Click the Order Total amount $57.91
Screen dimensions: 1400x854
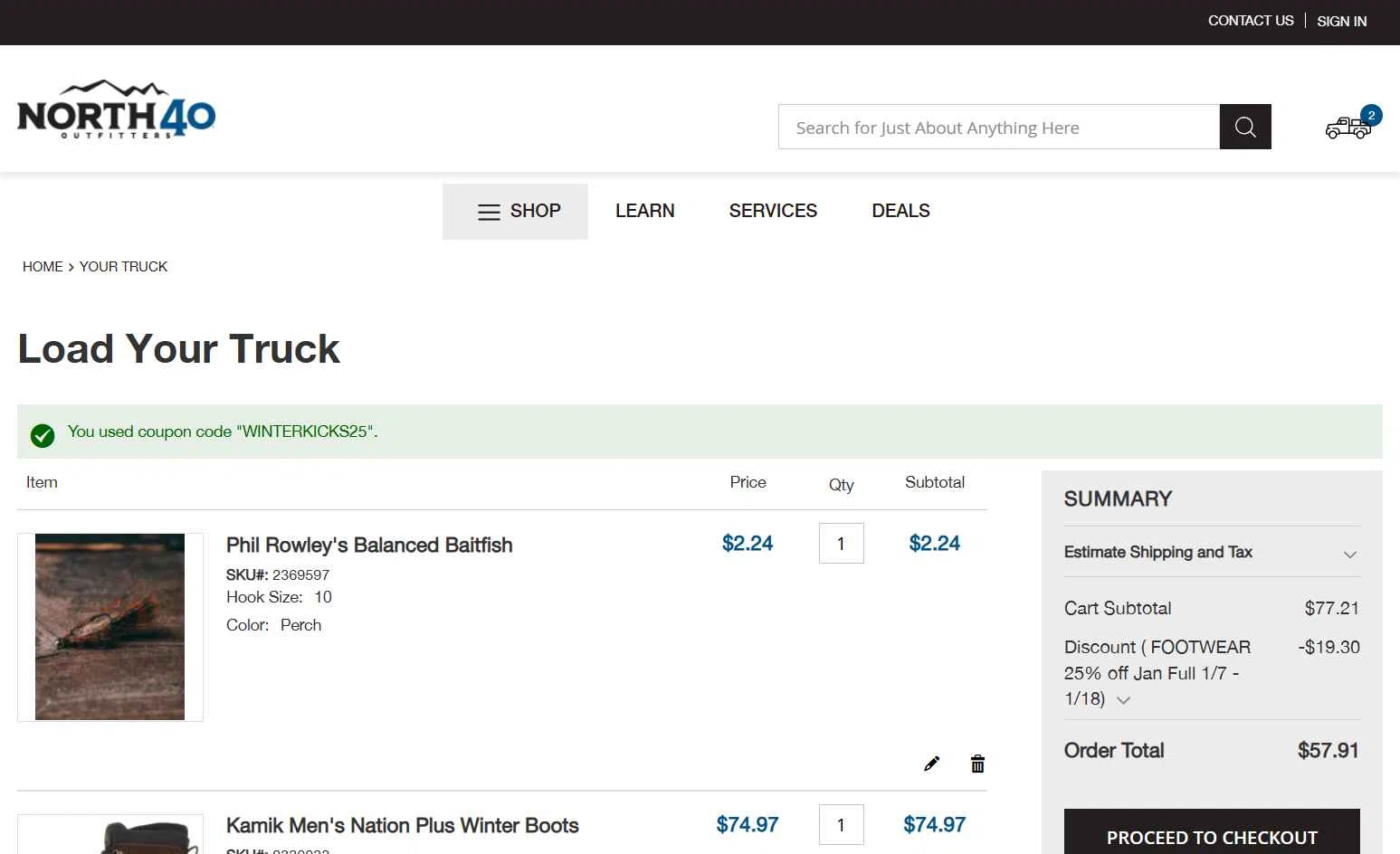pos(1328,751)
